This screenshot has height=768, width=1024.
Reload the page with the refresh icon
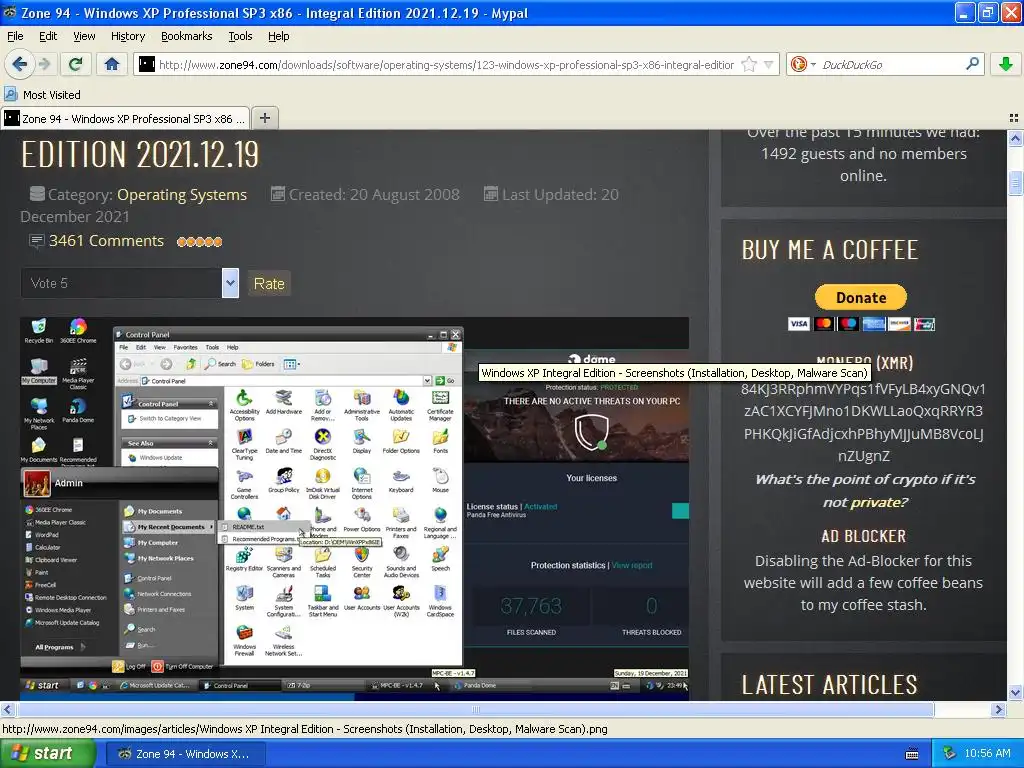[x=76, y=64]
